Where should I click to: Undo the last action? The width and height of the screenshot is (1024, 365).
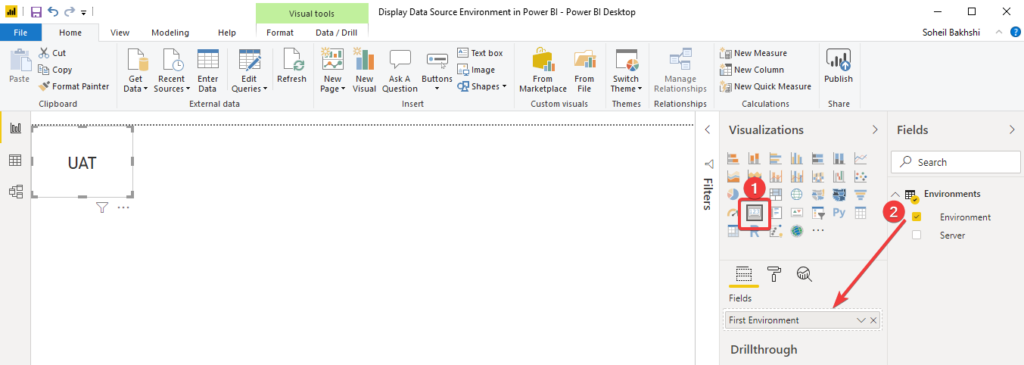53,12
